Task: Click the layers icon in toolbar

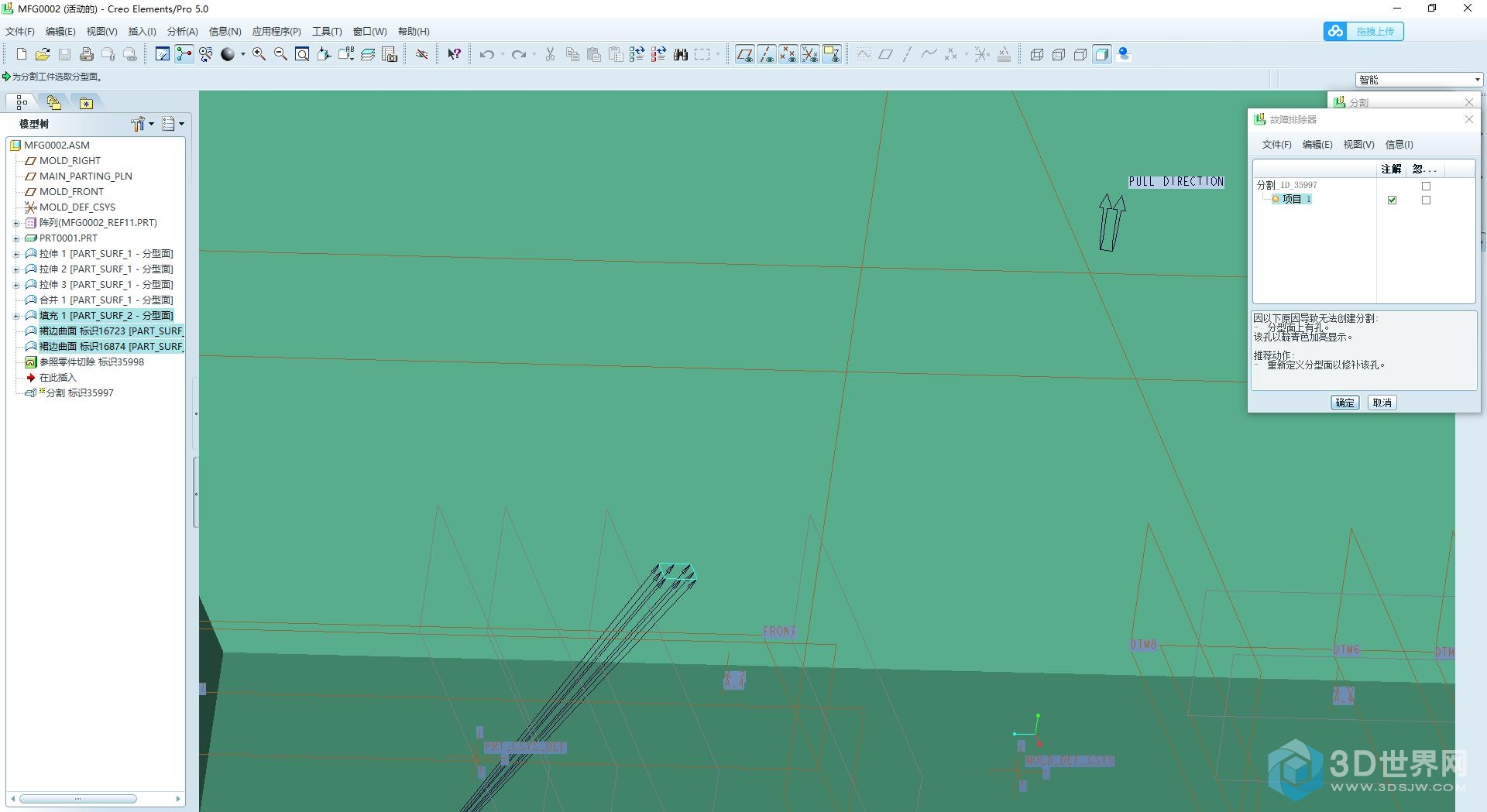Action: coord(368,54)
